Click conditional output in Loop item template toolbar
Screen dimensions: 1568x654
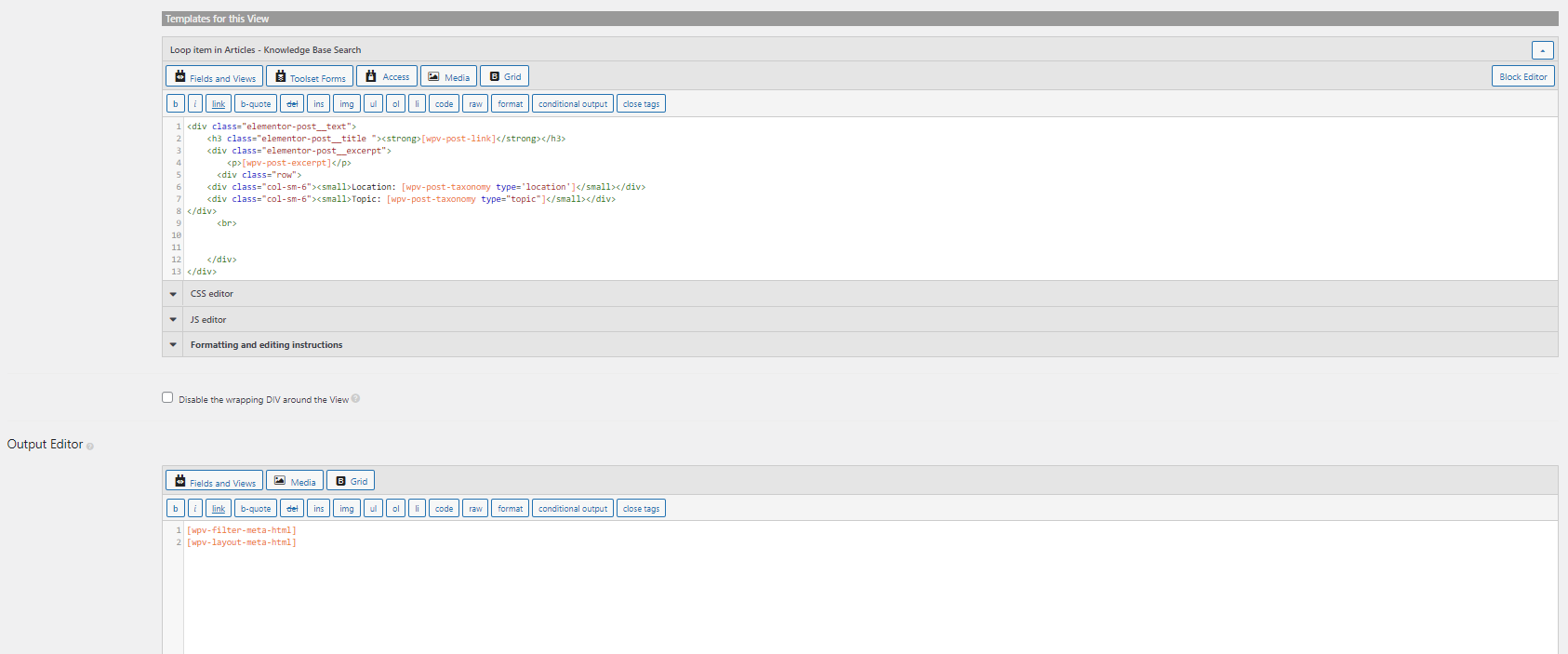pyautogui.click(x=572, y=104)
